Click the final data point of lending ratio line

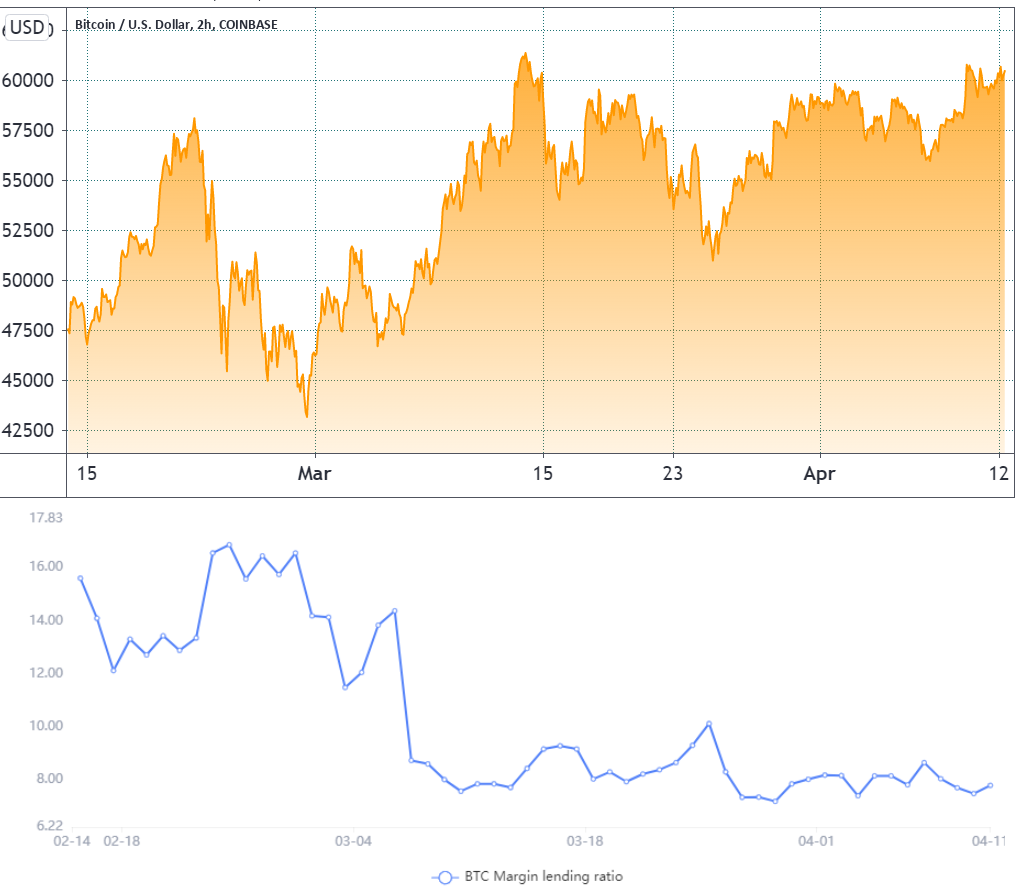click(990, 786)
